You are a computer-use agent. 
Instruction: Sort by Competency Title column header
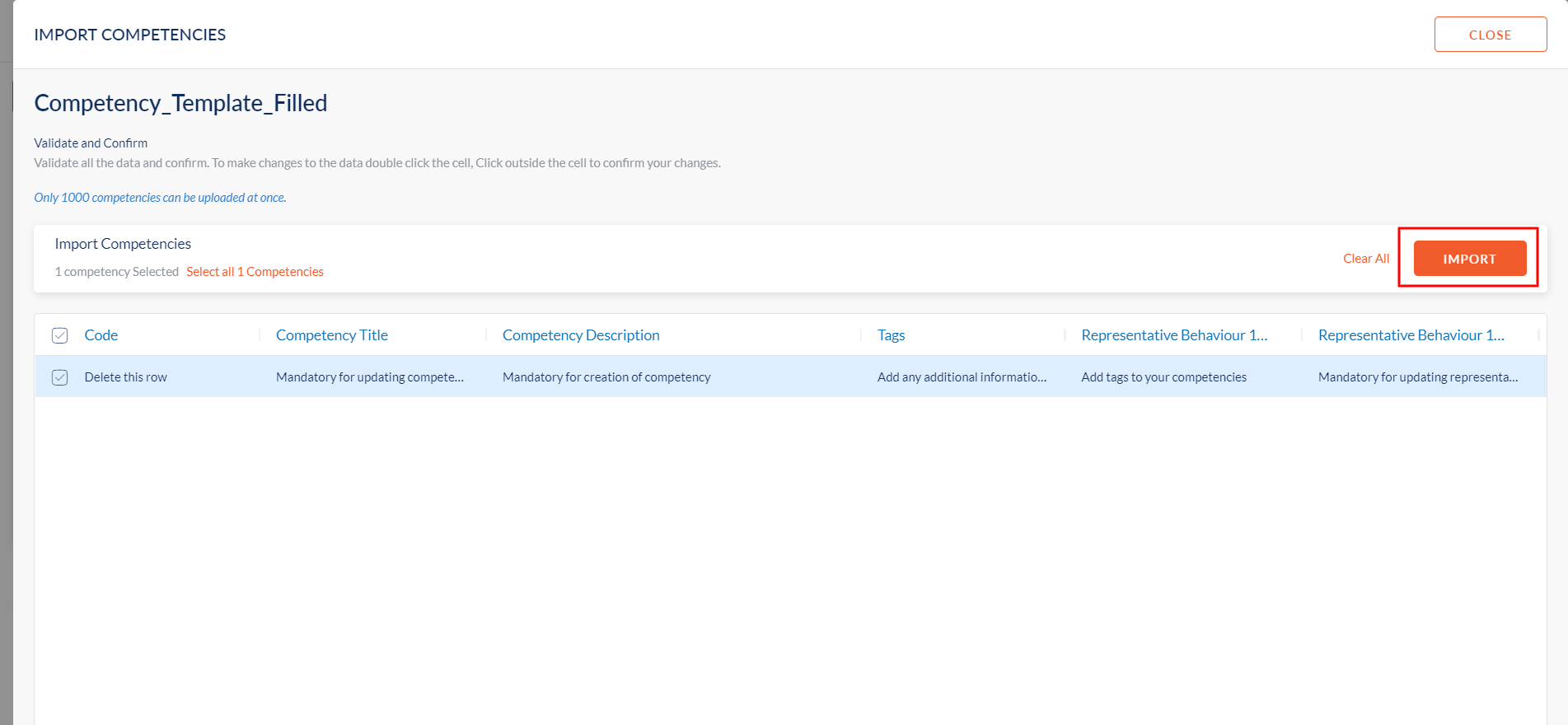coord(332,335)
